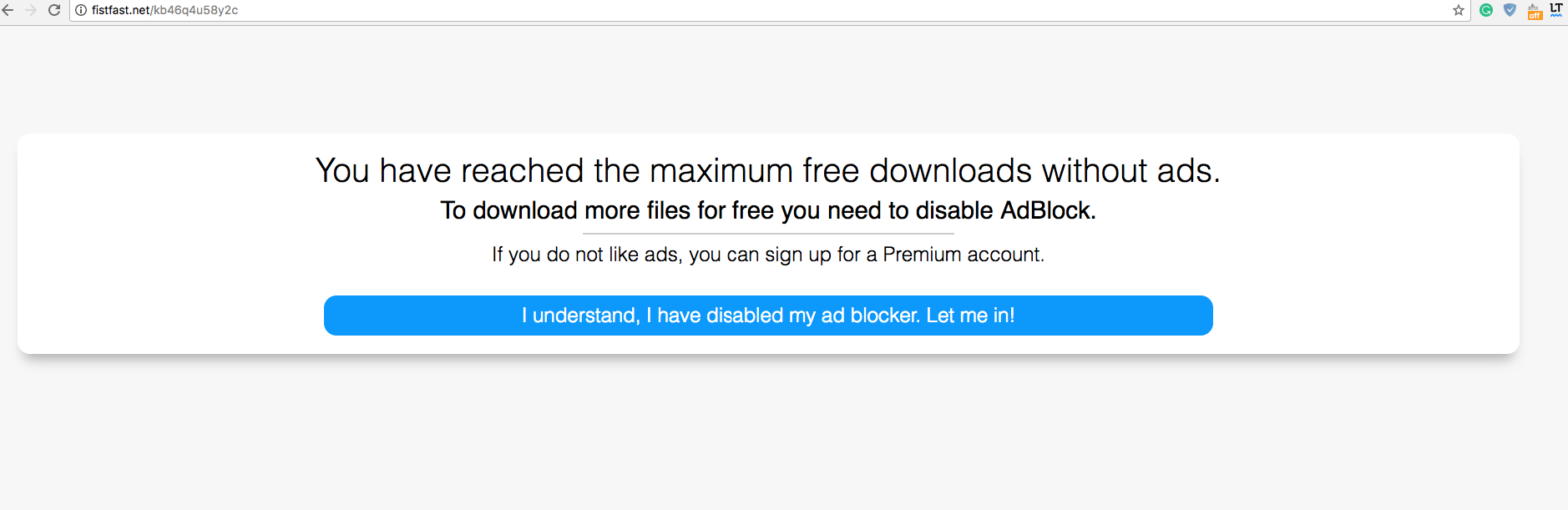
Task: Click the forward navigation arrow
Action: [x=32, y=10]
